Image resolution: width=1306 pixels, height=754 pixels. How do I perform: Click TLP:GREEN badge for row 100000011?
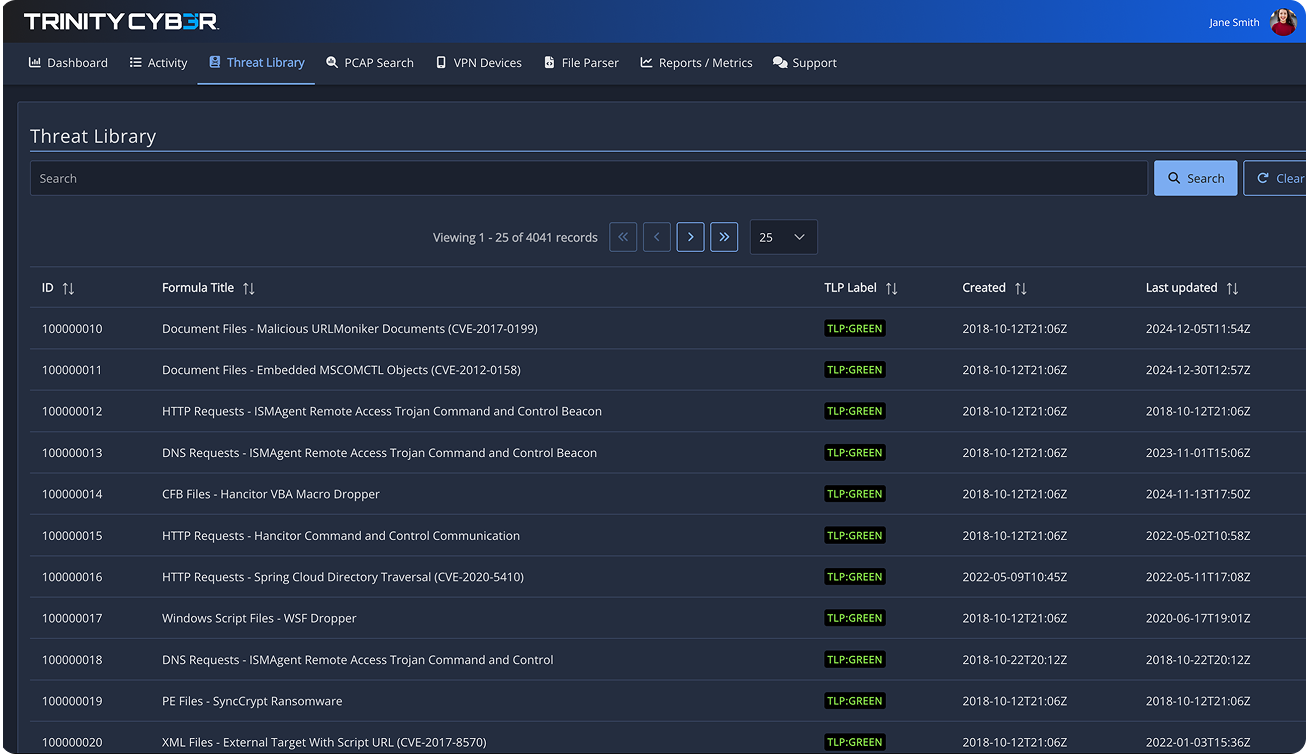pyautogui.click(x=855, y=370)
